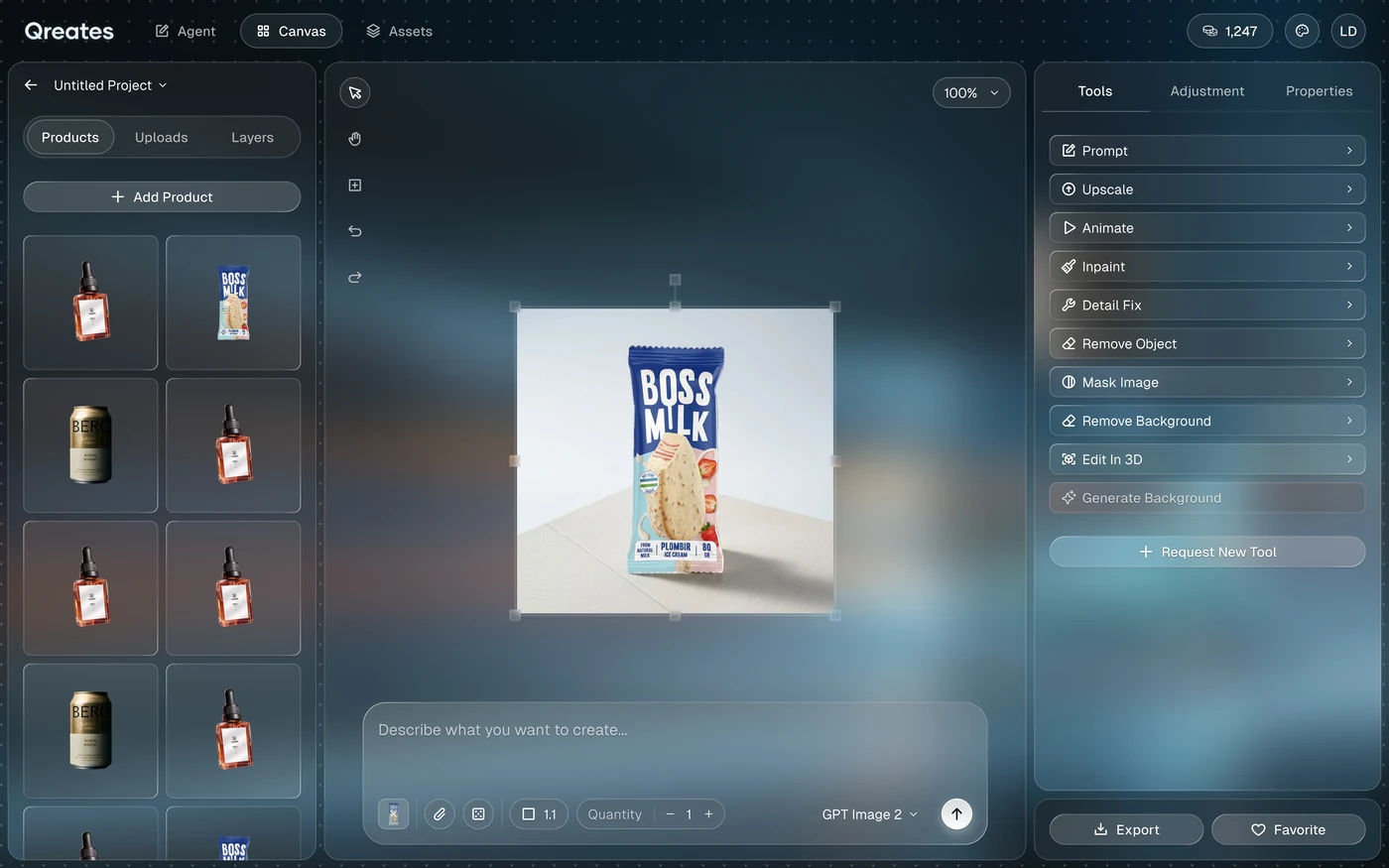The height and width of the screenshot is (868, 1389).
Task: Open the 1,247 credits balance
Action: (1230, 31)
